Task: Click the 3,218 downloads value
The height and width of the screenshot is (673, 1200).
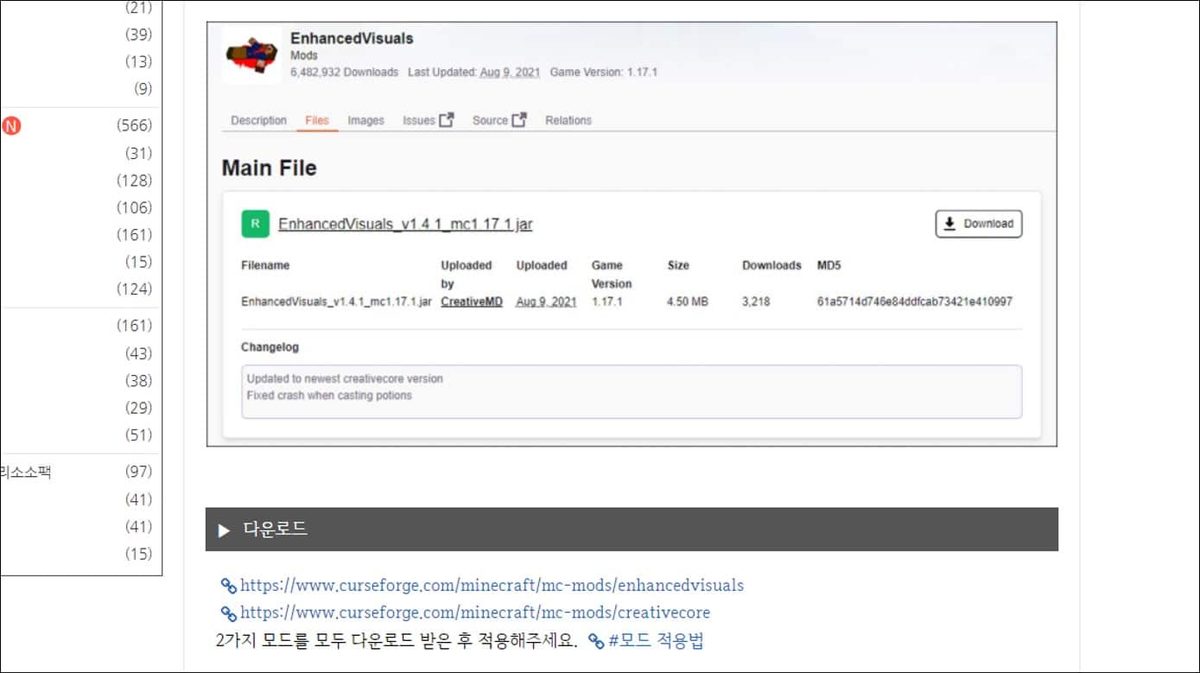Action: coord(756,301)
